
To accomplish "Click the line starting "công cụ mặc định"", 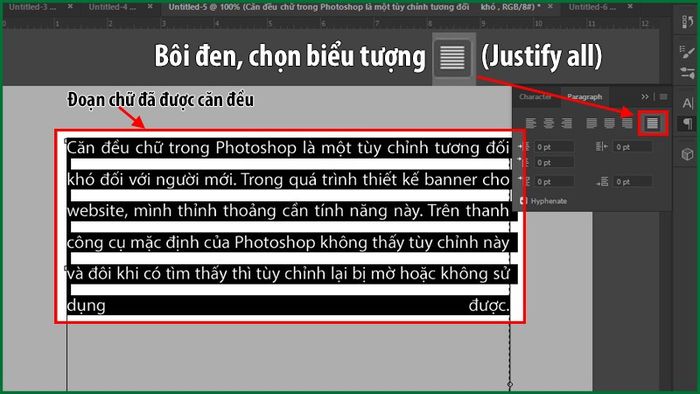I will 288,243.
